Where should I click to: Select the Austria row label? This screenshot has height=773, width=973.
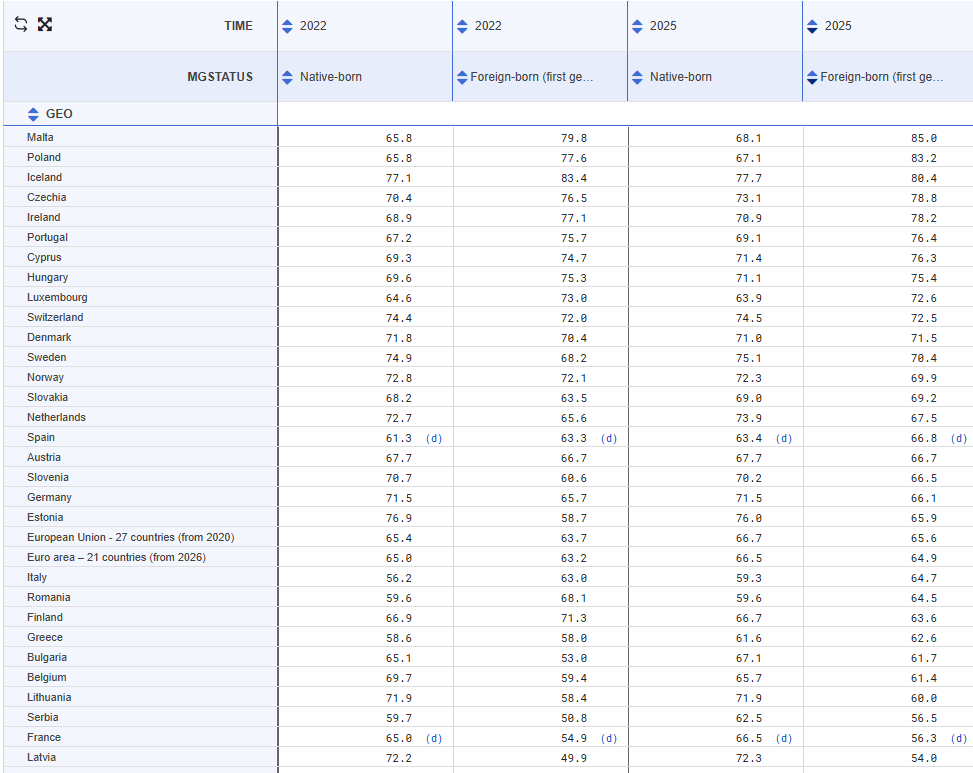click(x=43, y=457)
